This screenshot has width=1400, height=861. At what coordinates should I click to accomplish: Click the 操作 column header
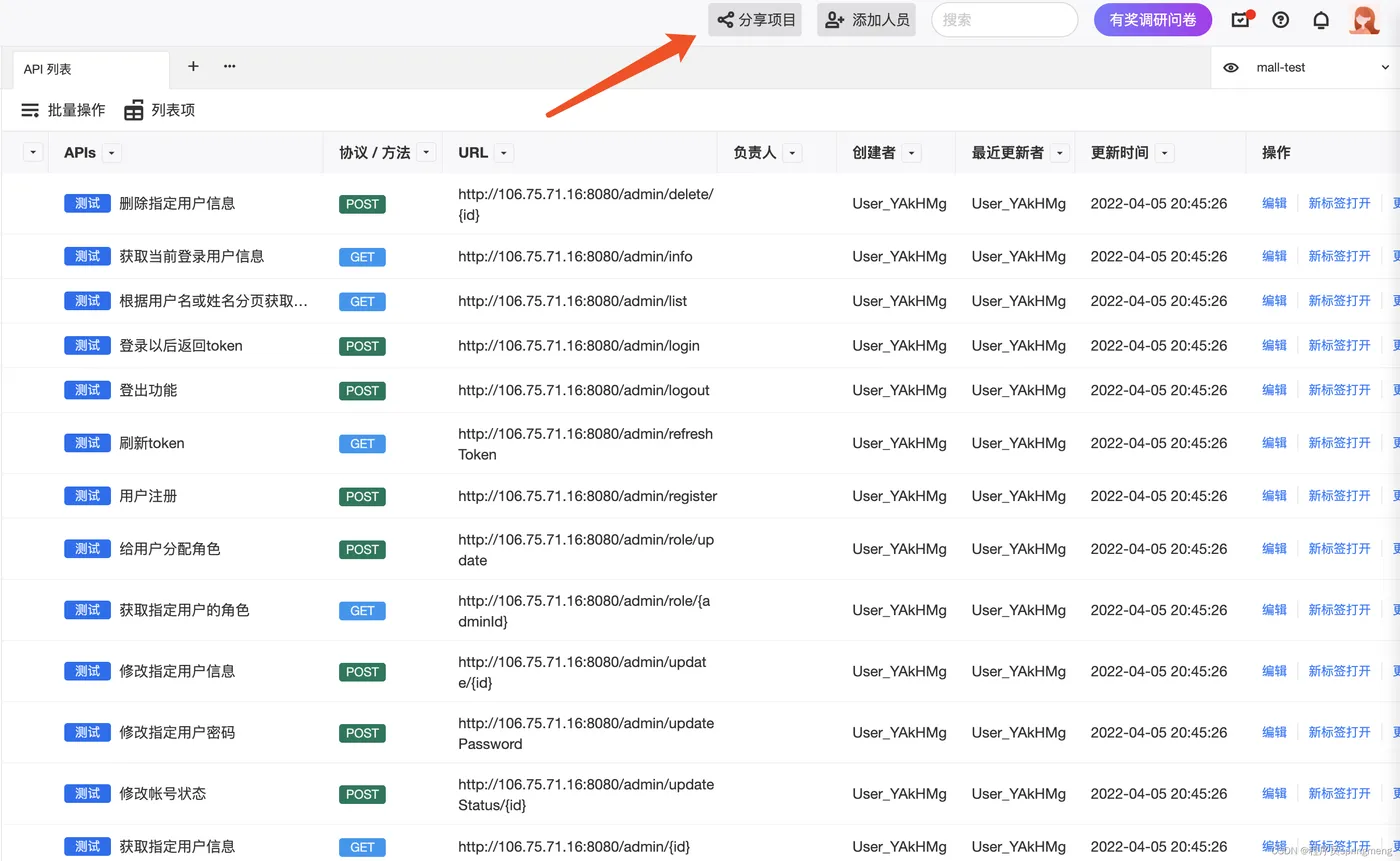tap(1276, 153)
